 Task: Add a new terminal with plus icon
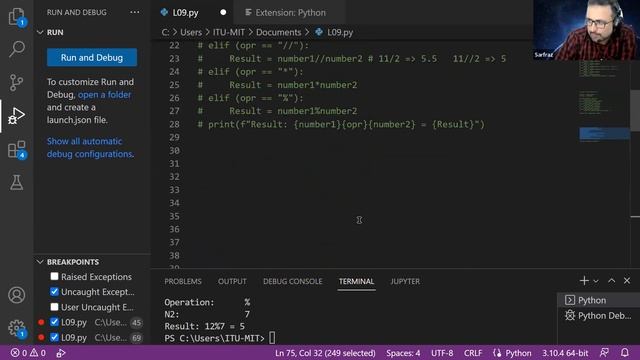pos(584,281)
